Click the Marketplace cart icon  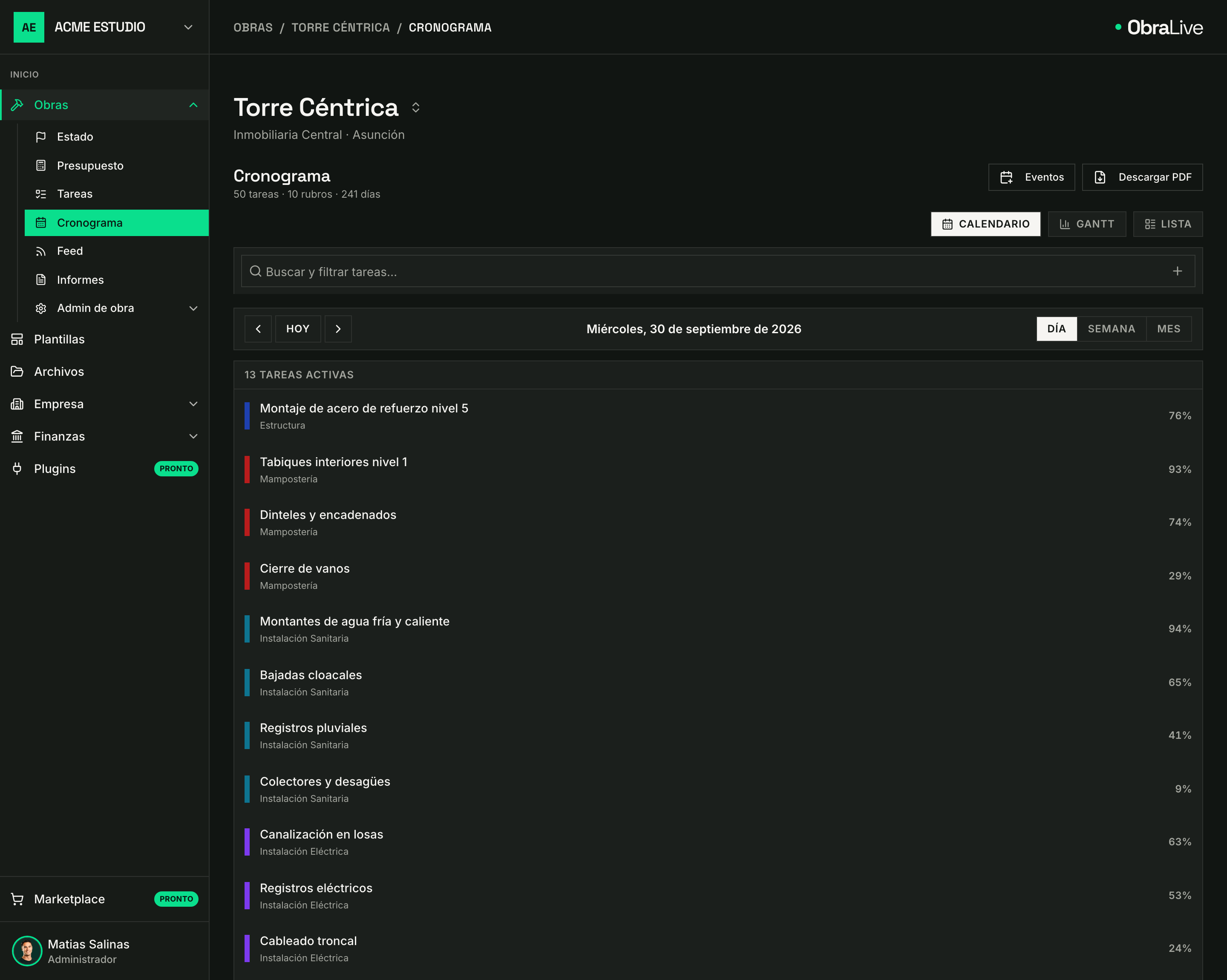tap(17, 899)
